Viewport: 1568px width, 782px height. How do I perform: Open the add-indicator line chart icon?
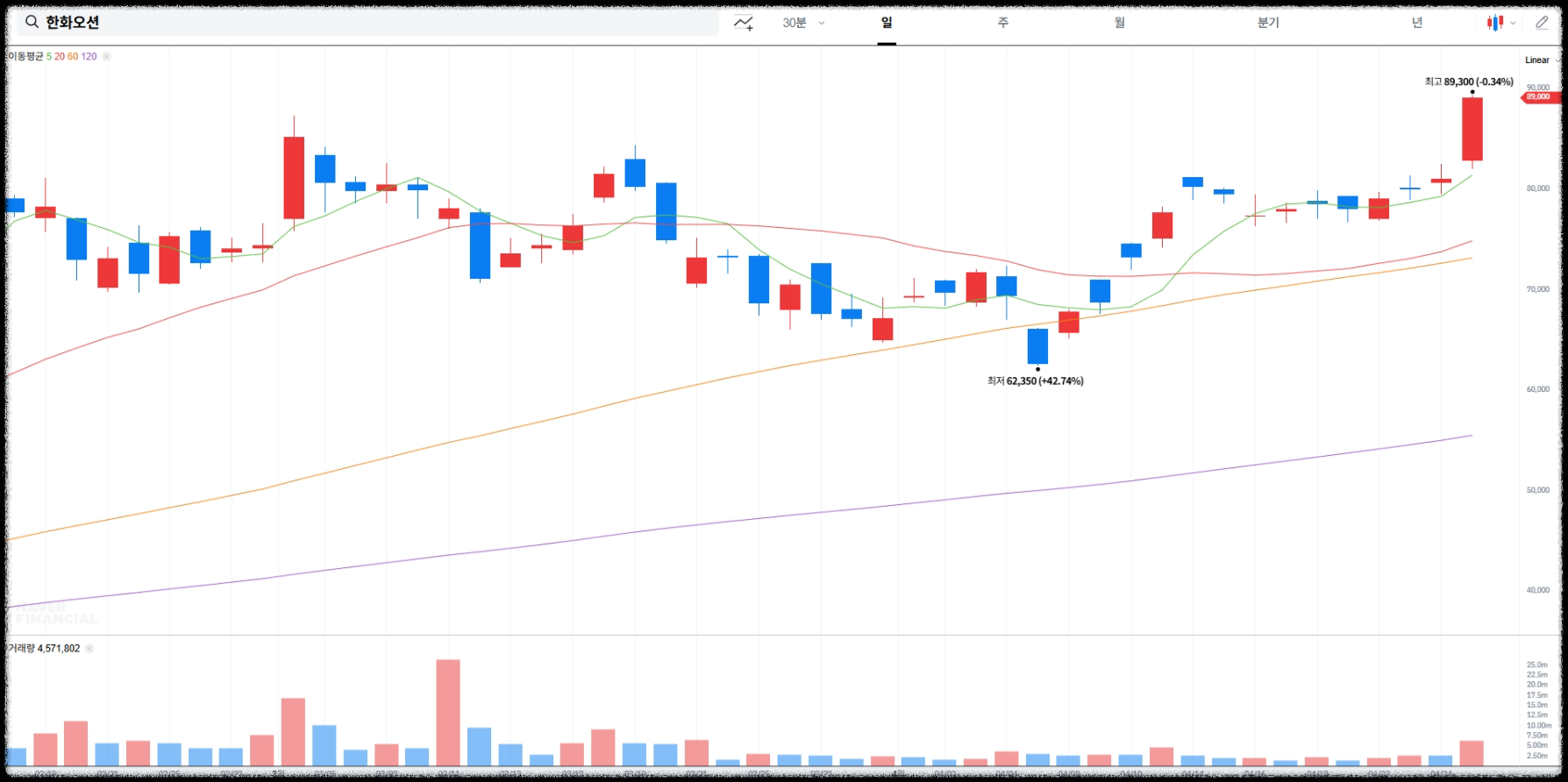click(x=744, y=23)
